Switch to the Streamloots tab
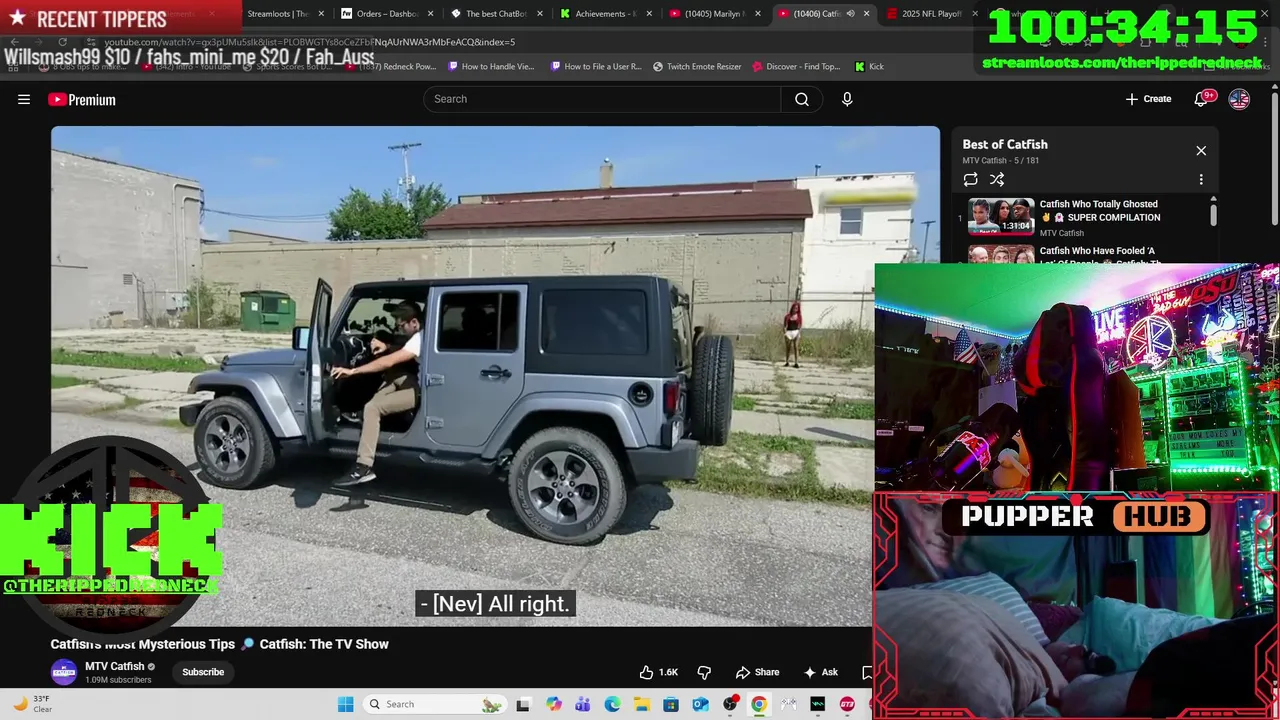 277,14
